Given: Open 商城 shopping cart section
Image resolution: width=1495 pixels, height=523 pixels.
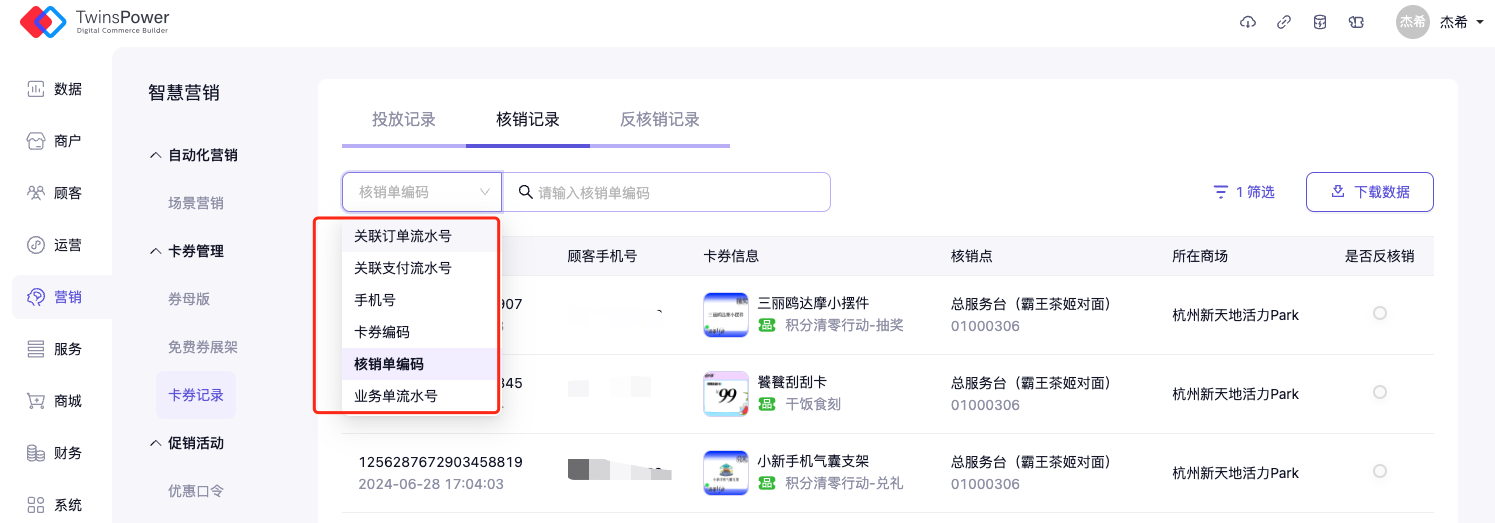Looking at the screenshot, I should (55, 401).
